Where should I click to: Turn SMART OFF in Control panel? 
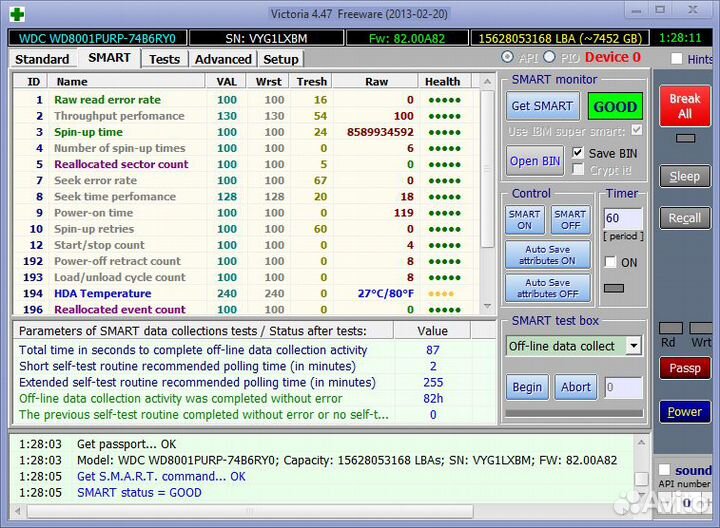coord(570,219)
